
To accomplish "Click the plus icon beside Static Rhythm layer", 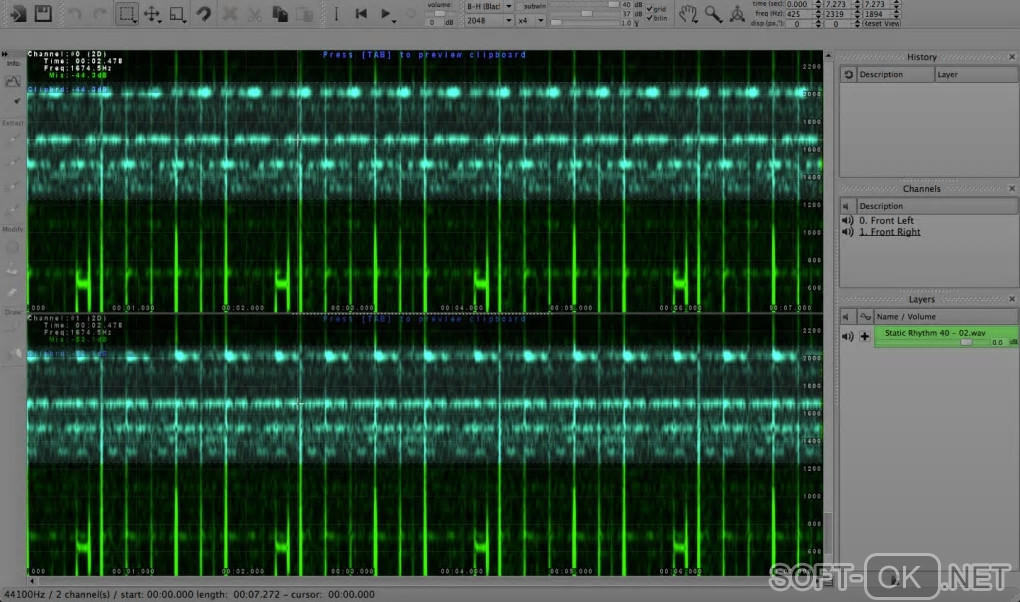I will (x=865, y=336).
